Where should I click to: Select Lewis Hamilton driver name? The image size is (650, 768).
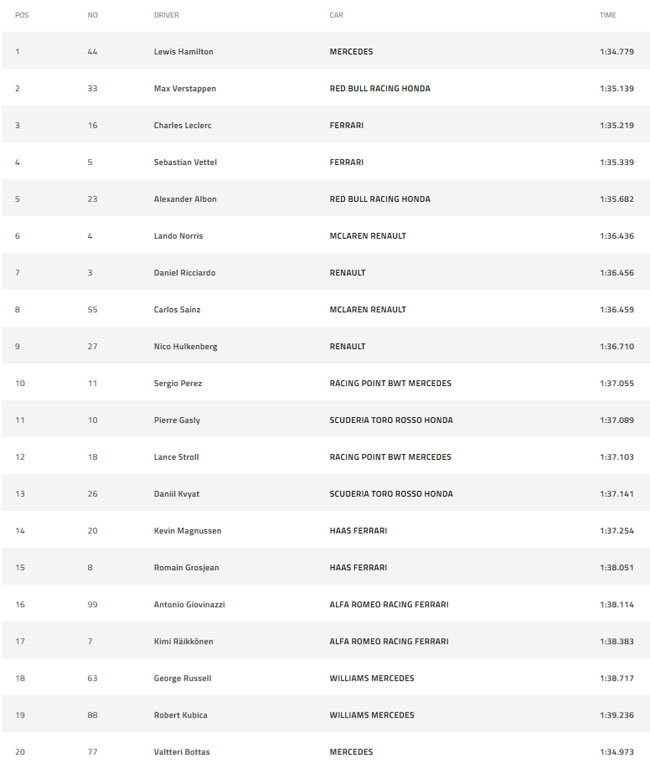[183, 51]
